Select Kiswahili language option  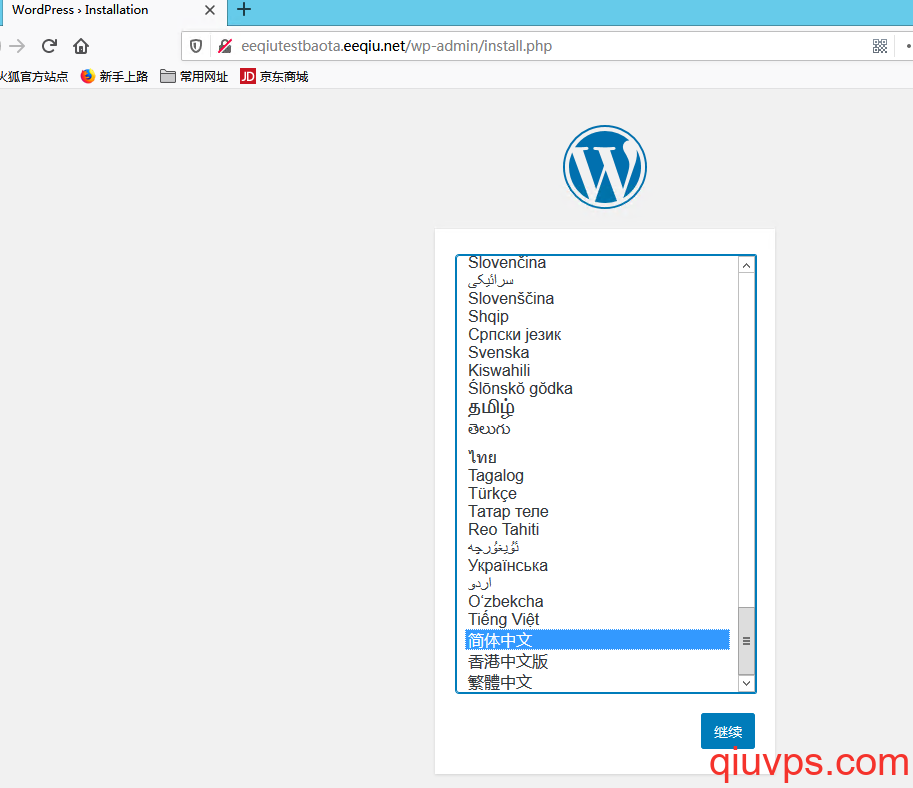(597, 370)
